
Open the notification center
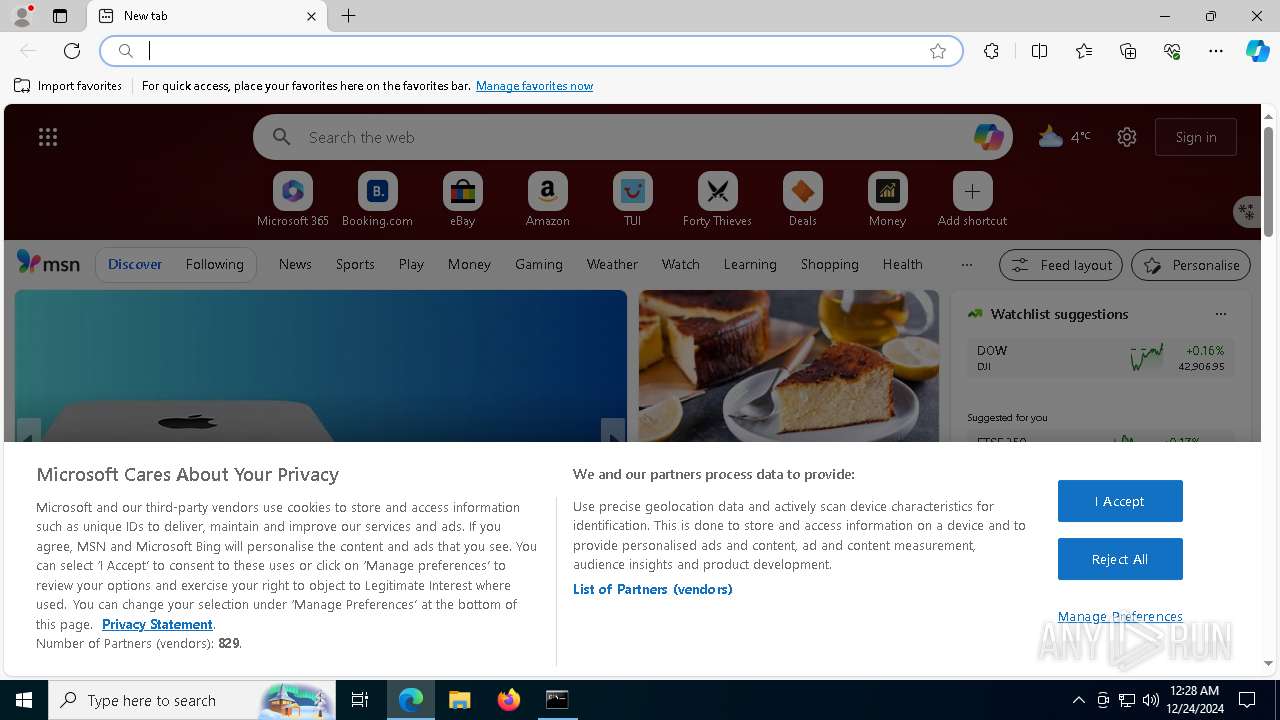point(1247,700)
